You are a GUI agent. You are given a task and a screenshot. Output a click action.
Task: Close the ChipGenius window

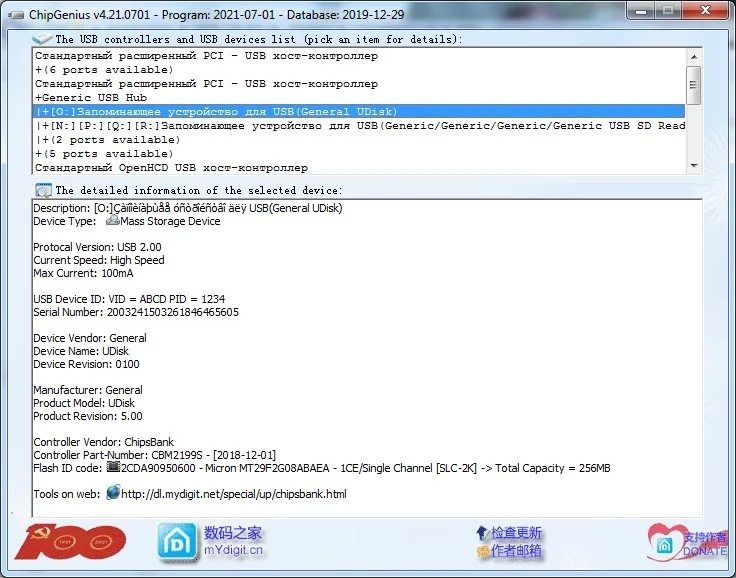pos(705,10)
